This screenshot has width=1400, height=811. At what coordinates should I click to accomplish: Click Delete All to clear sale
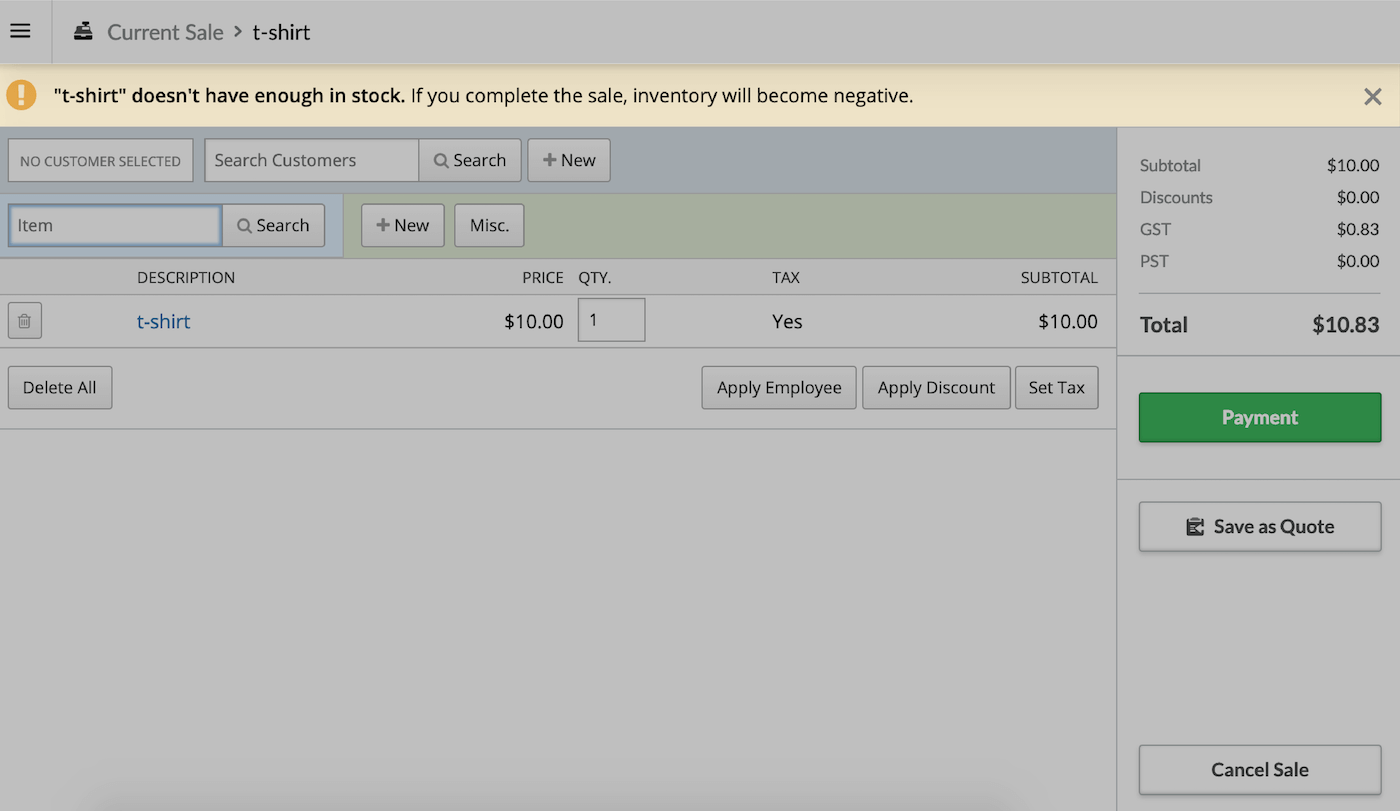(x=60, y=387)
